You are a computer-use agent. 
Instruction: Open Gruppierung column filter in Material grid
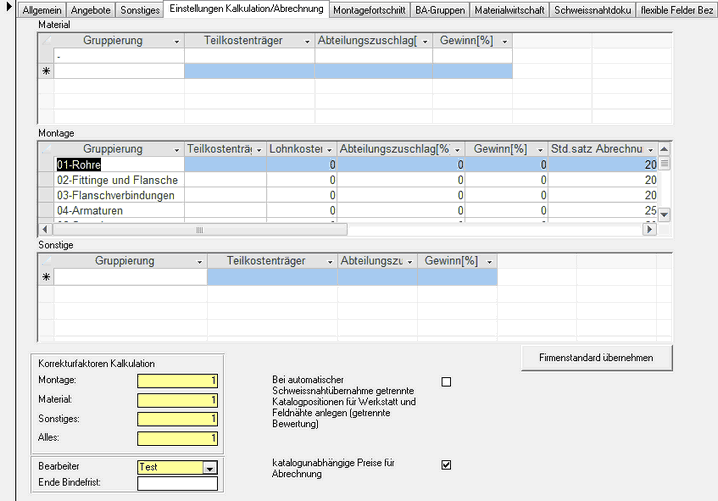pos(177,41)
